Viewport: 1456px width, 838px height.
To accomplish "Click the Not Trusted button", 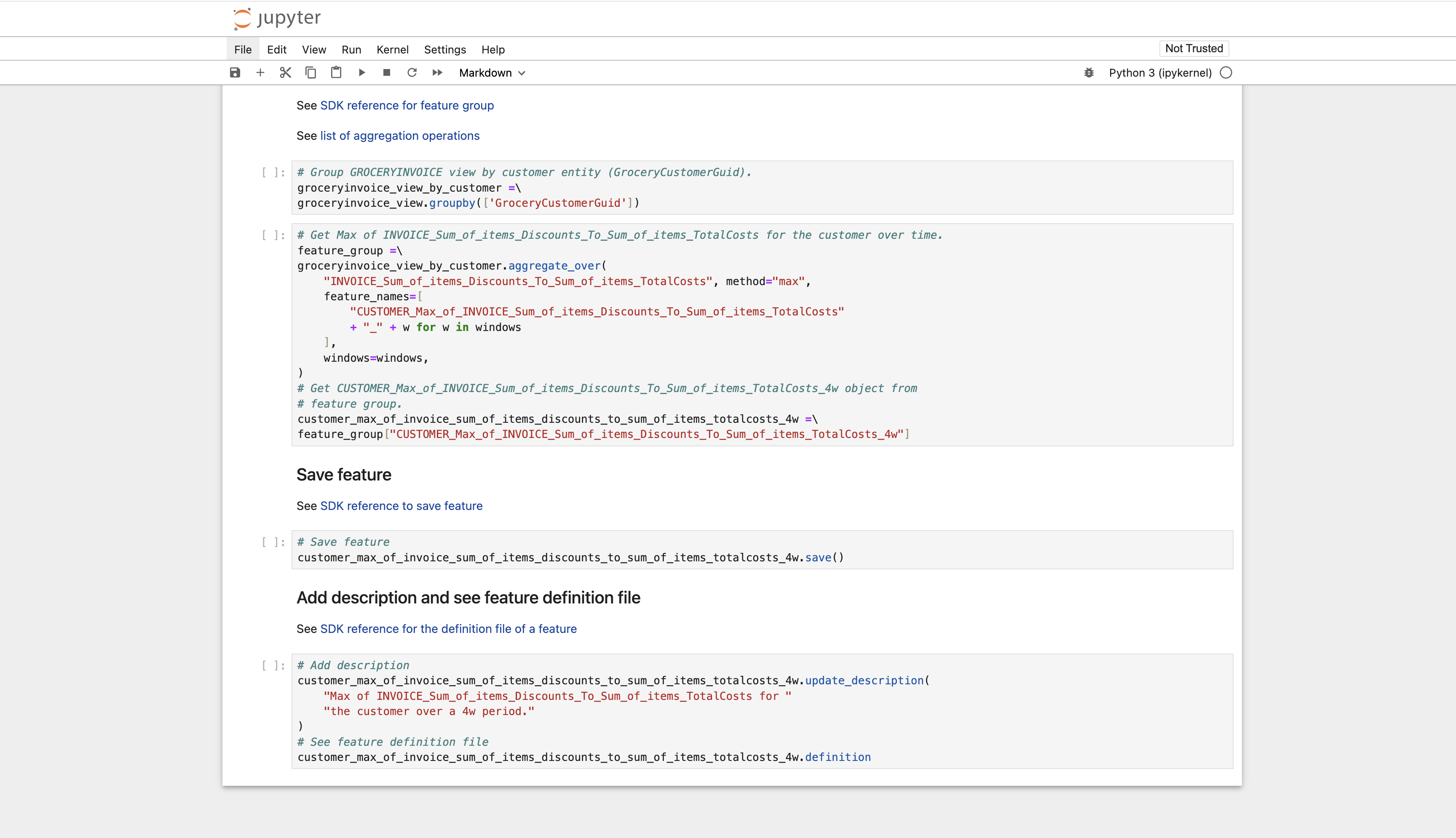I will (x=1194, y=48).
